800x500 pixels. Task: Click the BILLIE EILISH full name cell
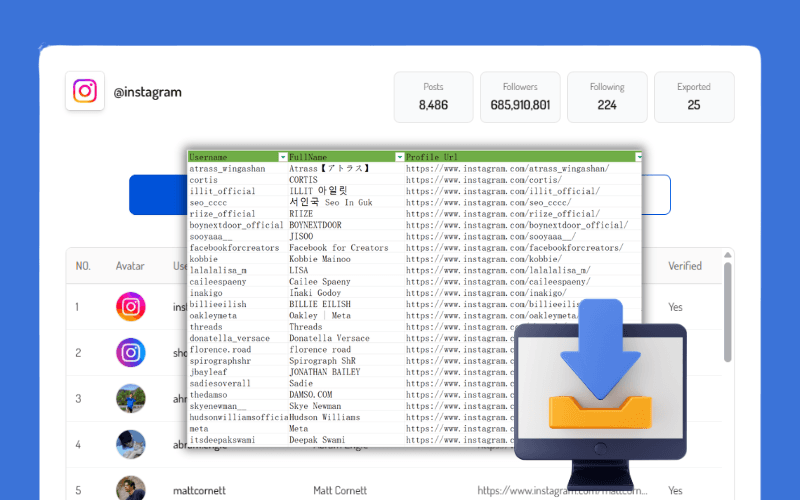tap(320, 304)
